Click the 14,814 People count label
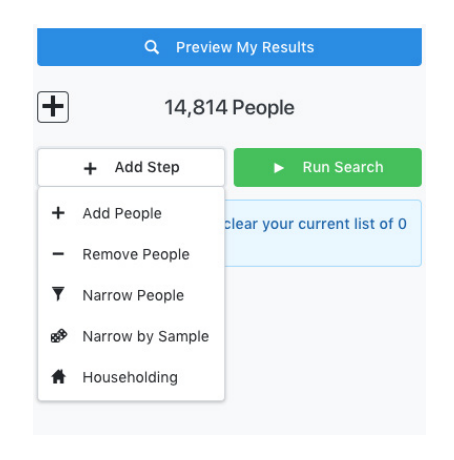454x460 pixels. coord(229,107)
